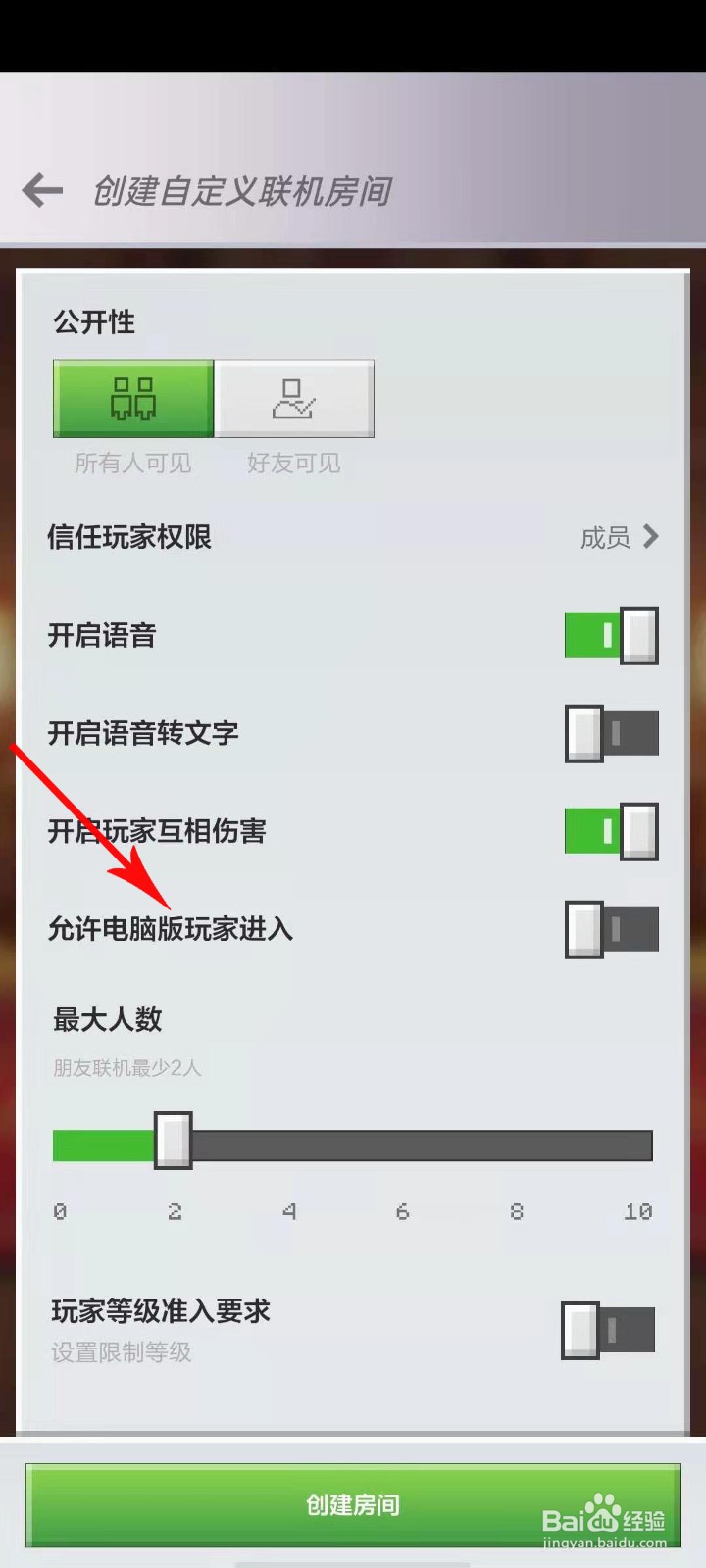Open 成员 chevron for trusted player permissions
This screenshot has width=706, height=1568.
650,536
